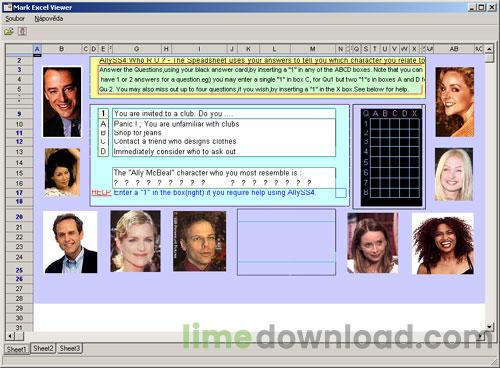The height and width of the screenshot is (368, 500).
Task: Click the horizontal scrollbar left arrow
Action: click(x=10, y=336)
